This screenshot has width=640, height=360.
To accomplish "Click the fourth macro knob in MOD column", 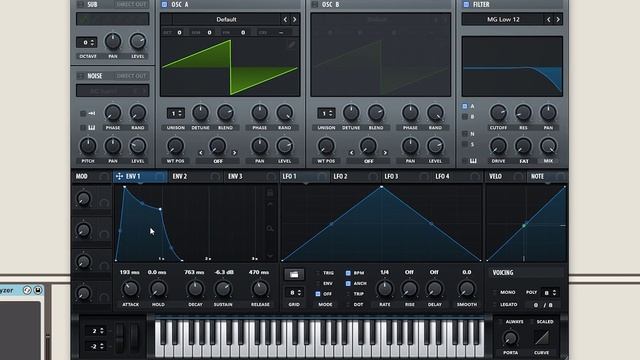I will (x=83, y=293).
